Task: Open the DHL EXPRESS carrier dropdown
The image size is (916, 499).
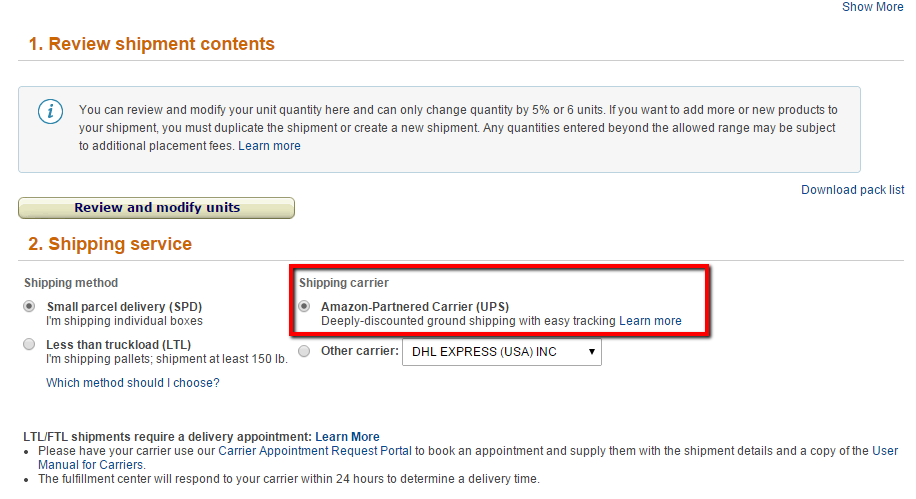Action: [x=502, y=352]
